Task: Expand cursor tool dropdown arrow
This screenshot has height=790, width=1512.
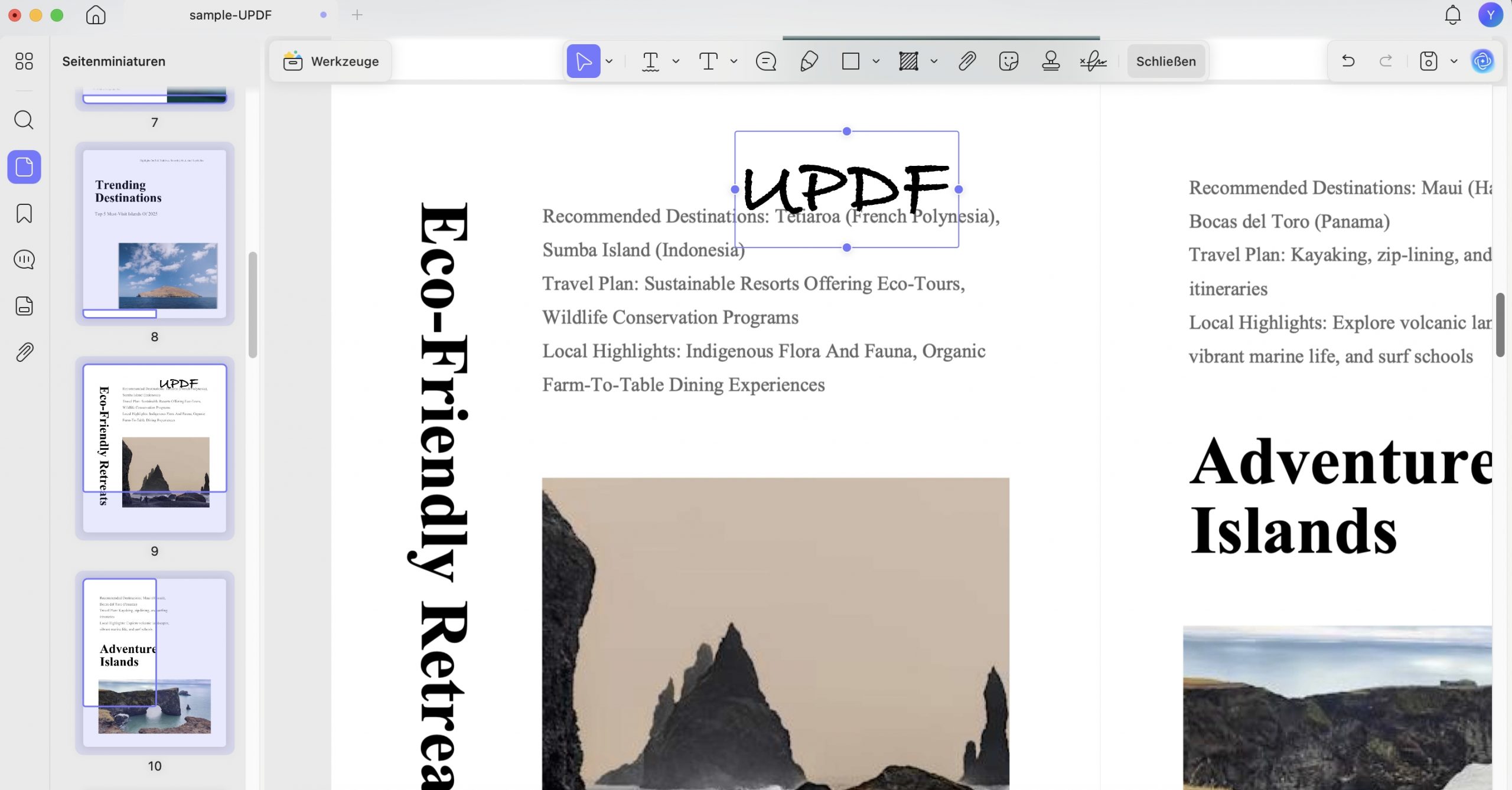Action: coord(609,61)
